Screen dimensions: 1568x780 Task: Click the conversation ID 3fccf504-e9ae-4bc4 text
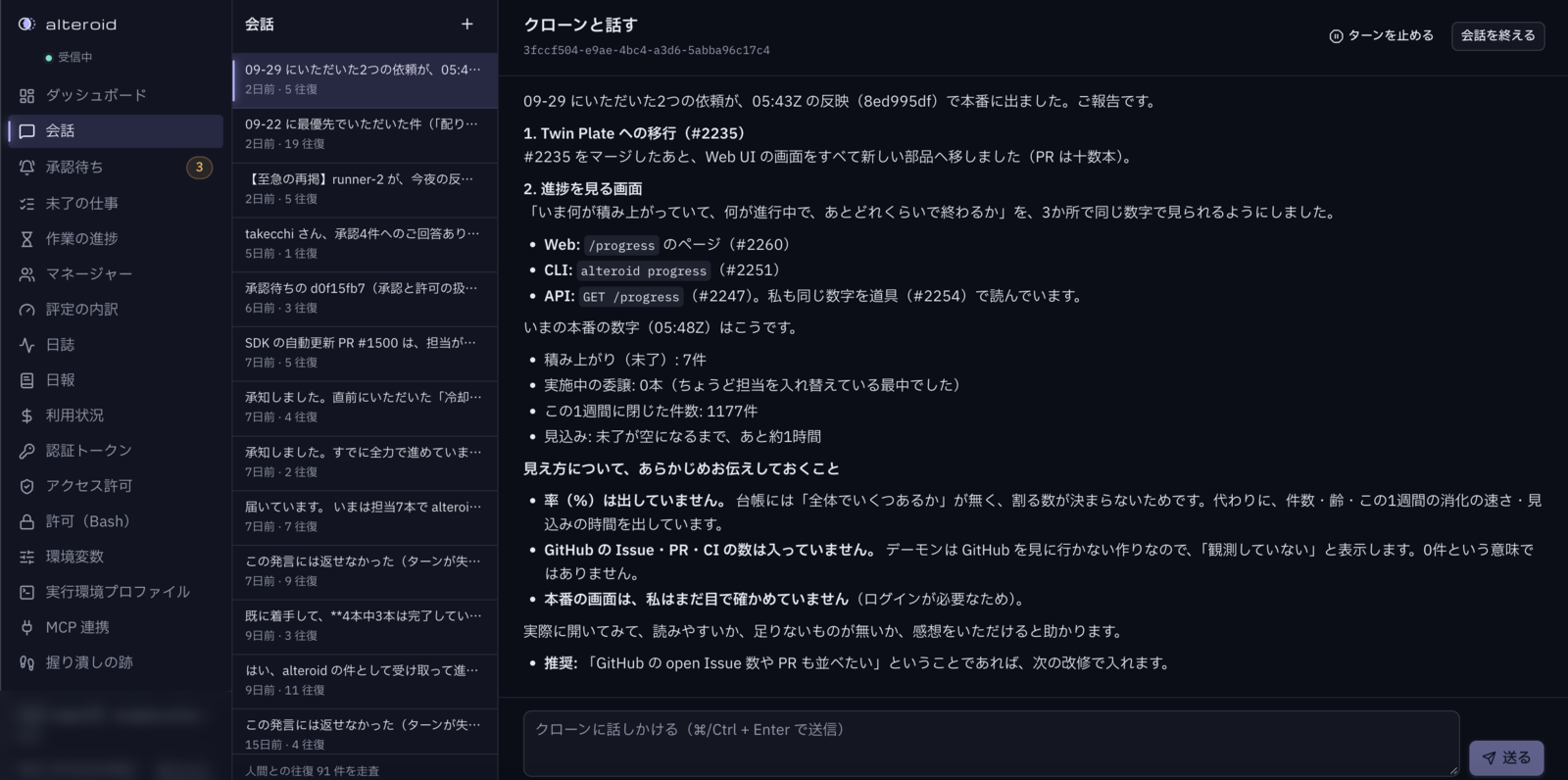pyautogui.click(x=647, y=50)
